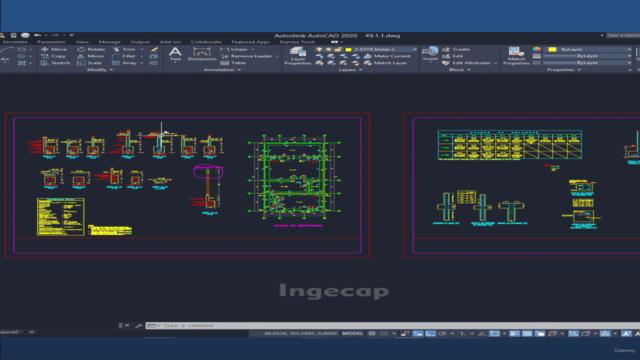The width and height of the screenshot is (640, 360).
Task: Click Make Current layer tool
Action: click(x=387, y=56)
